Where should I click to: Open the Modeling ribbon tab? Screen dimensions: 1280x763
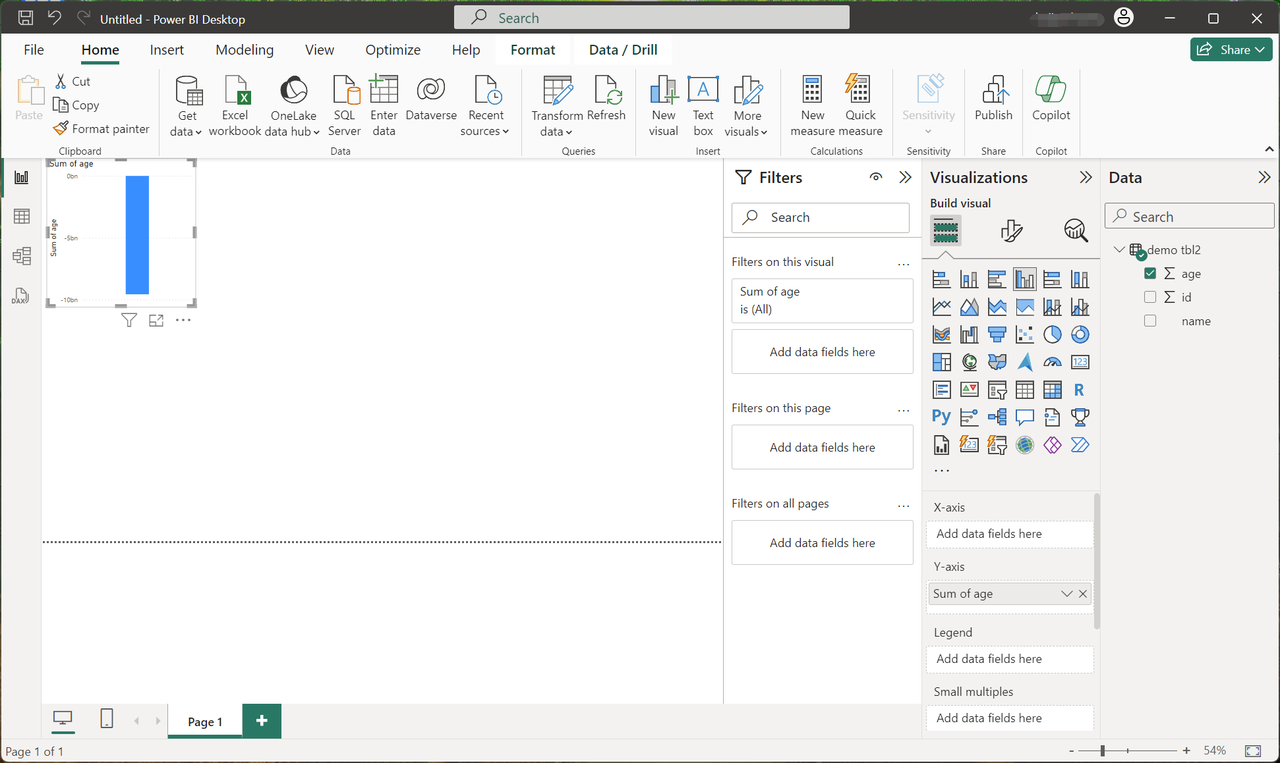[244, 50]
